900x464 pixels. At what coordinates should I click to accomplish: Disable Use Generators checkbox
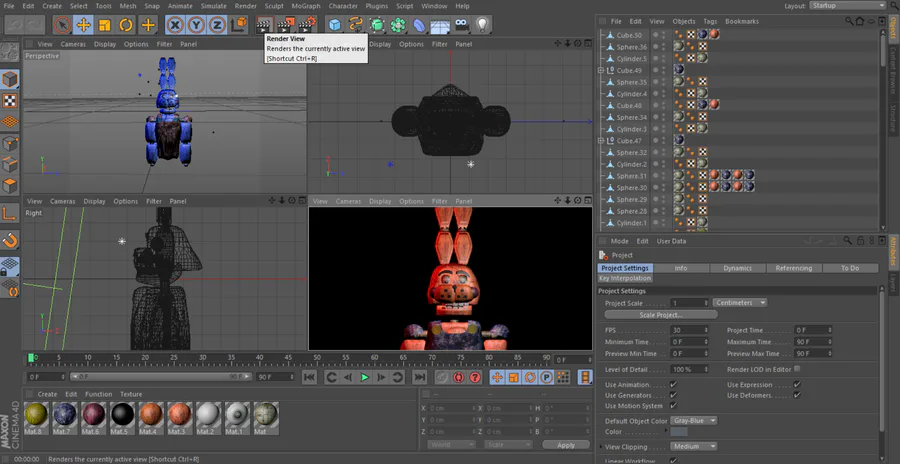click(673, 395)
